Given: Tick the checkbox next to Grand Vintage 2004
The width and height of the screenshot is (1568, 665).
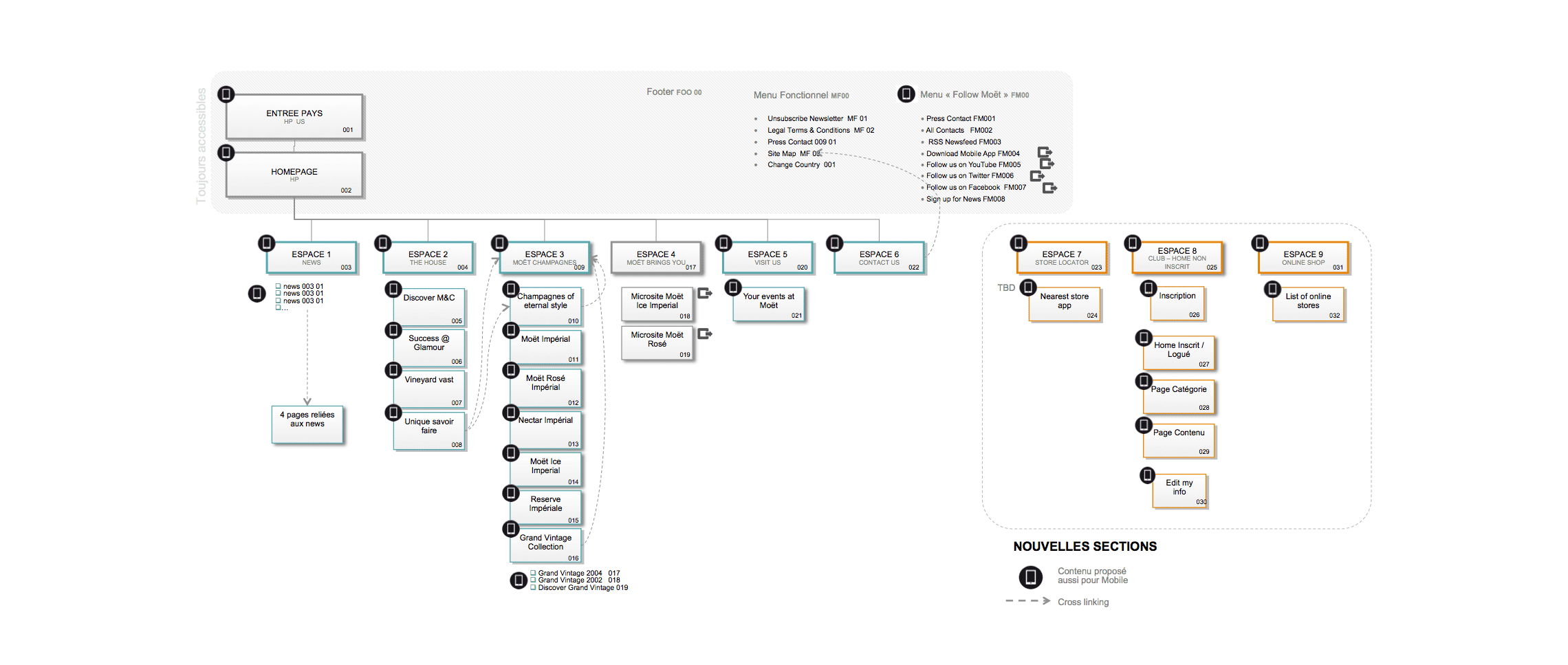Looking at the screenshot, I should [x=533, y=573].
